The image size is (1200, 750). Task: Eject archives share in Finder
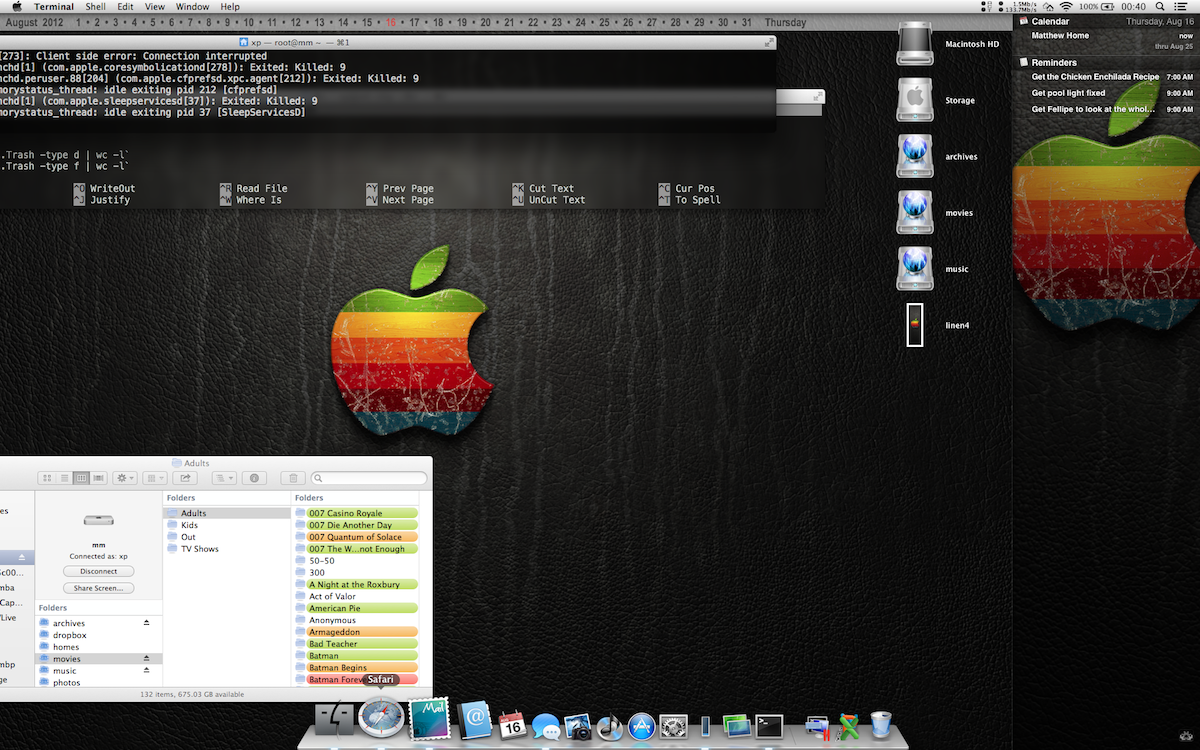coord(147,623)
